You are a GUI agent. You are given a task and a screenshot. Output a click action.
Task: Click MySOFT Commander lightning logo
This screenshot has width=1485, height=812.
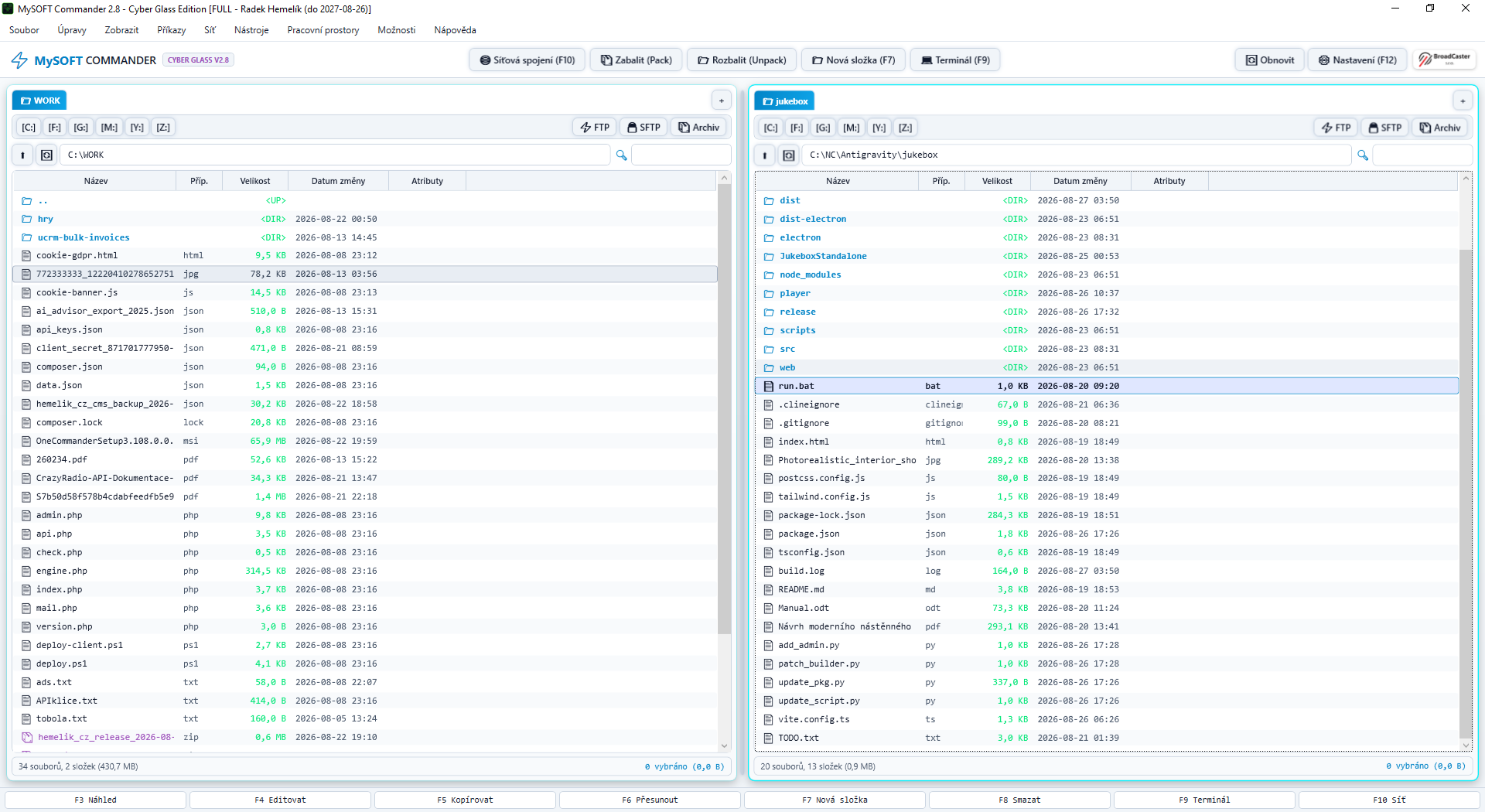[19, 60]
